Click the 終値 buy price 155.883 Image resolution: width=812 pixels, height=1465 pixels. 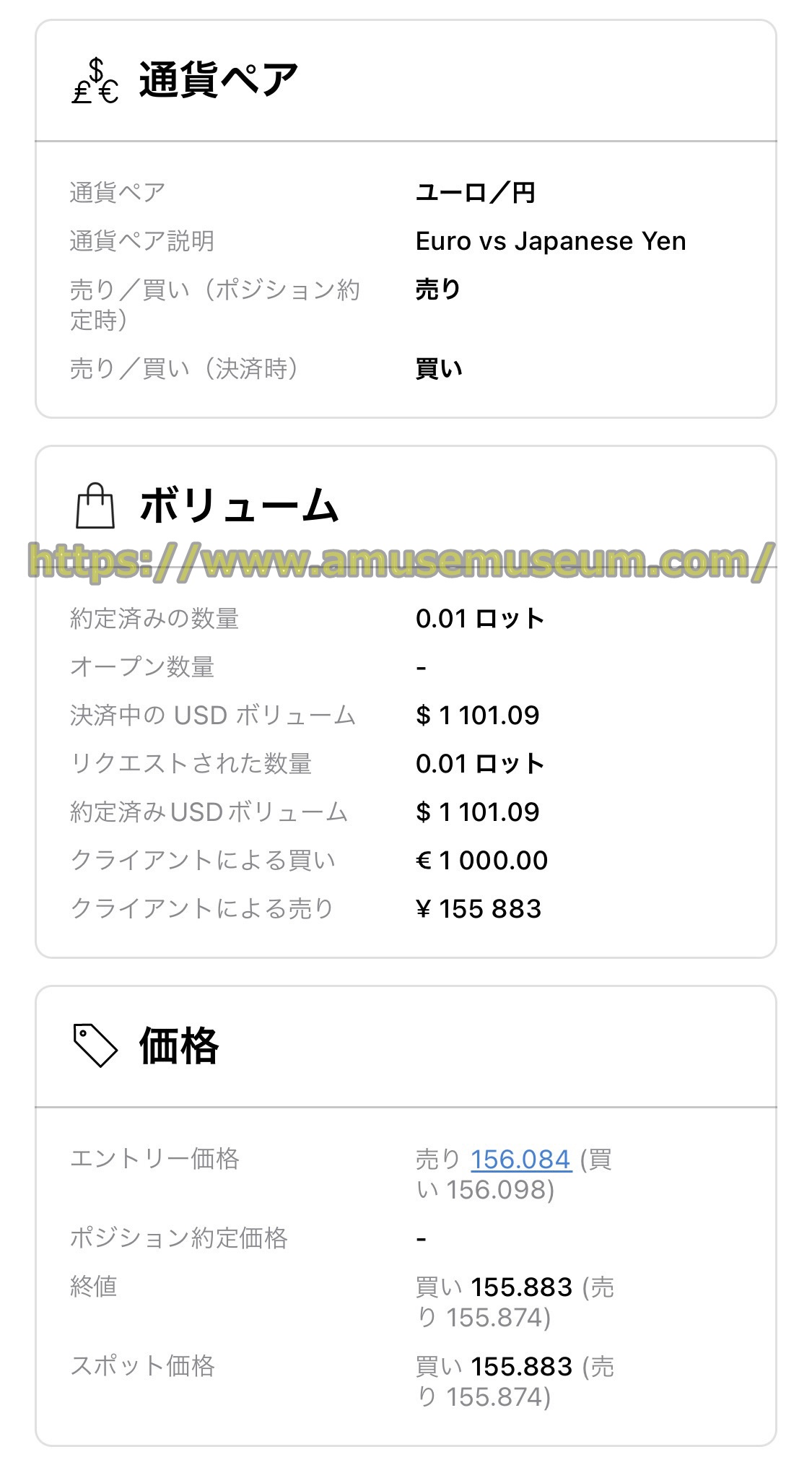pos(521,1287)
